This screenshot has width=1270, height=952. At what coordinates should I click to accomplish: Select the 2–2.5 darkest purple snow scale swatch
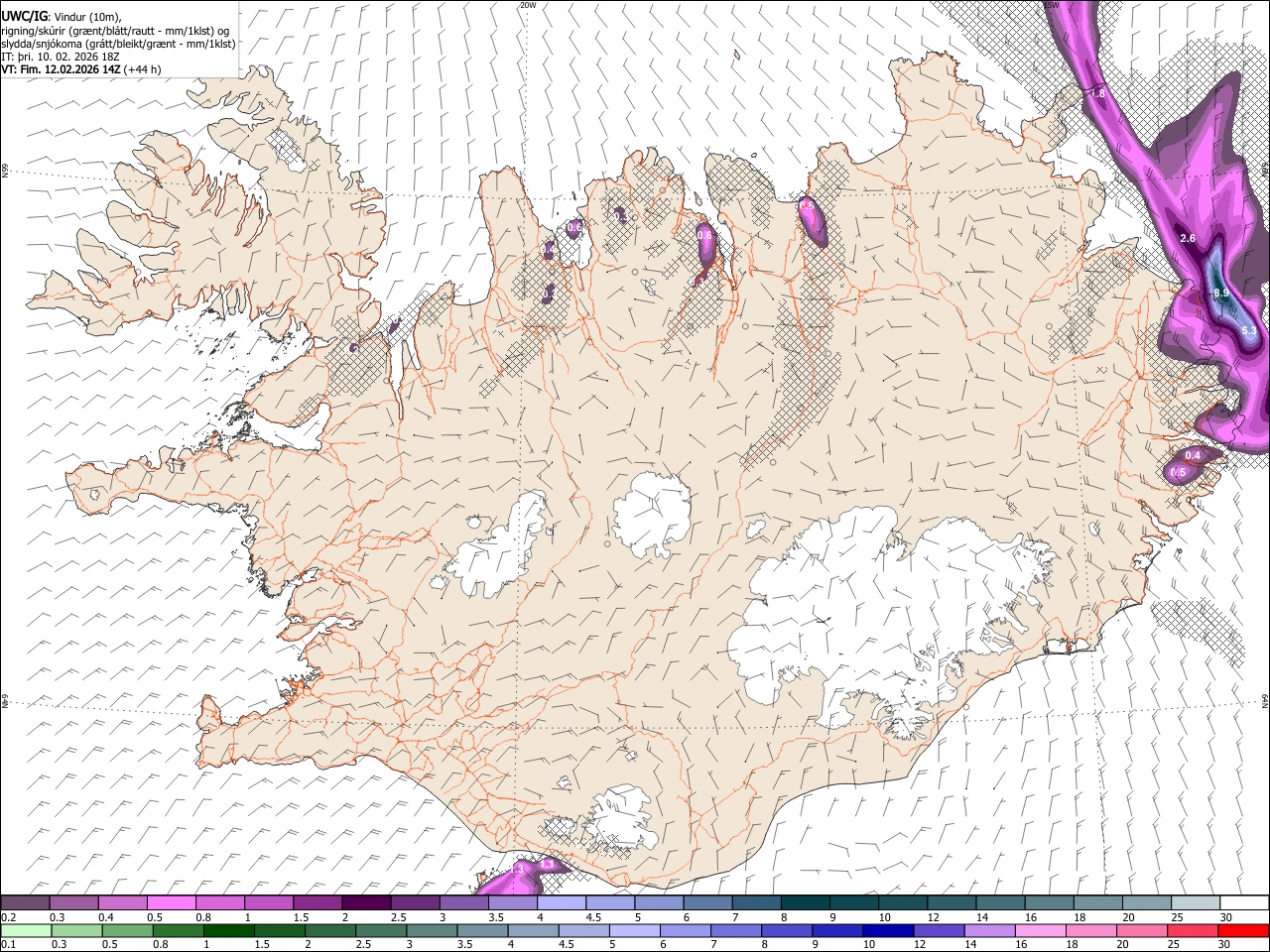[x=366, y=903]
